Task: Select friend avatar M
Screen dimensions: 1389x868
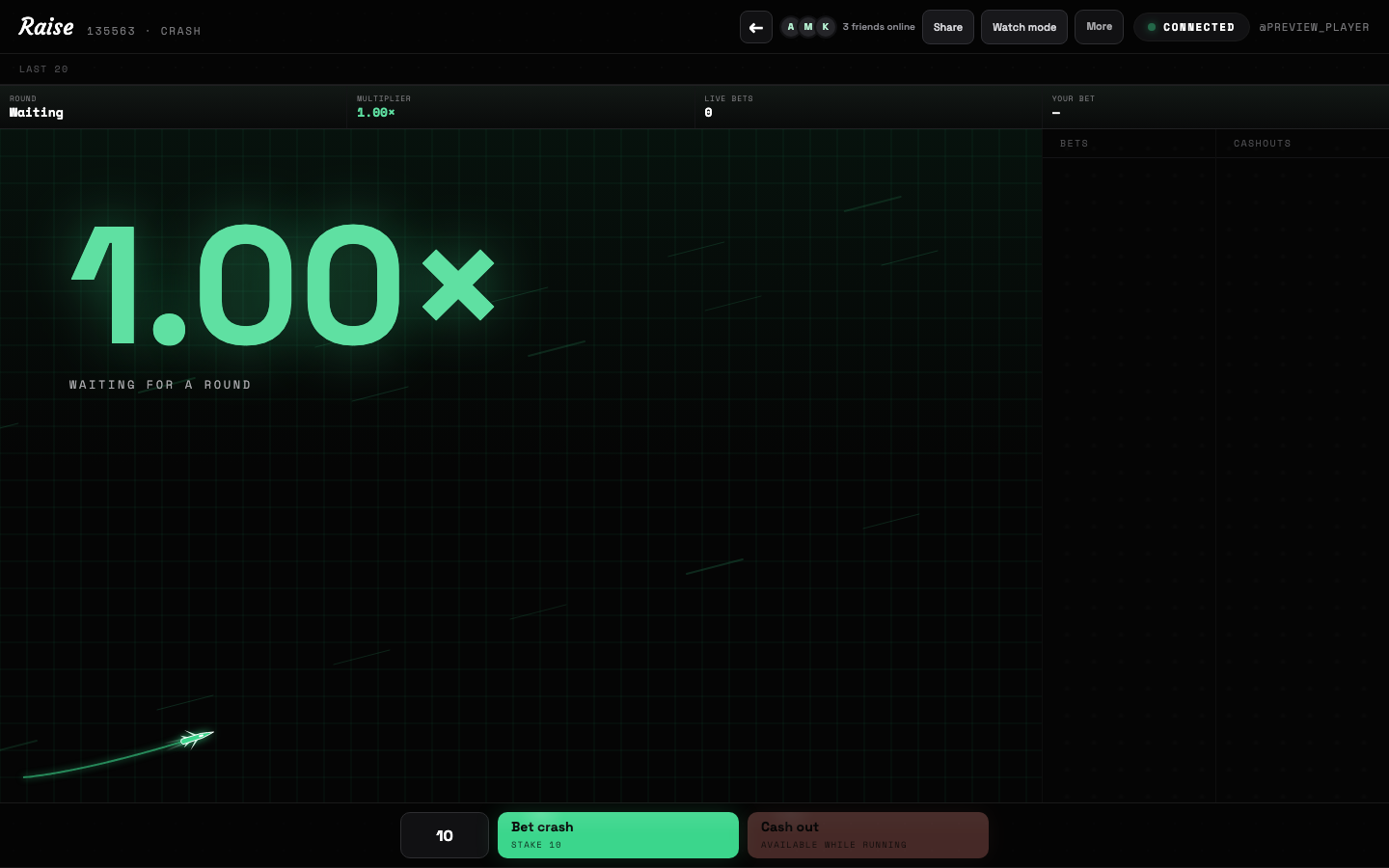Action: (x=808, y=27)
